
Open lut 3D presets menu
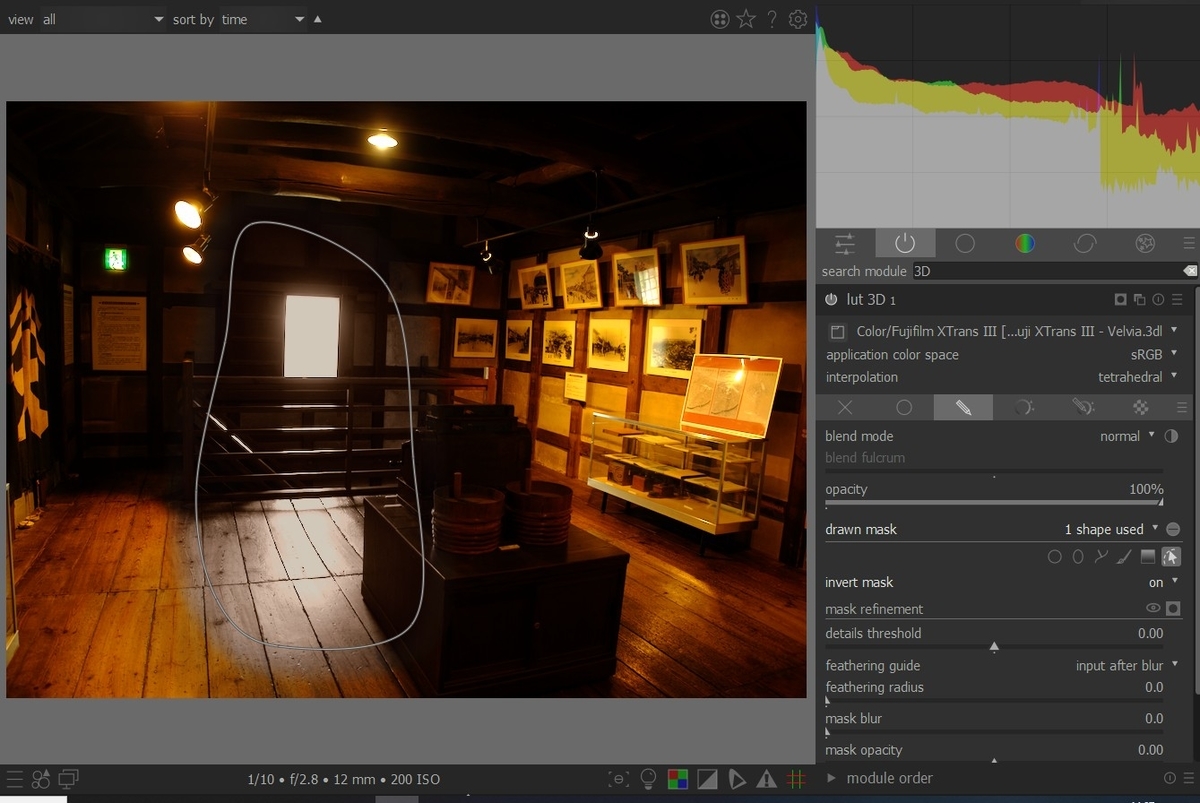(1177, 299)
